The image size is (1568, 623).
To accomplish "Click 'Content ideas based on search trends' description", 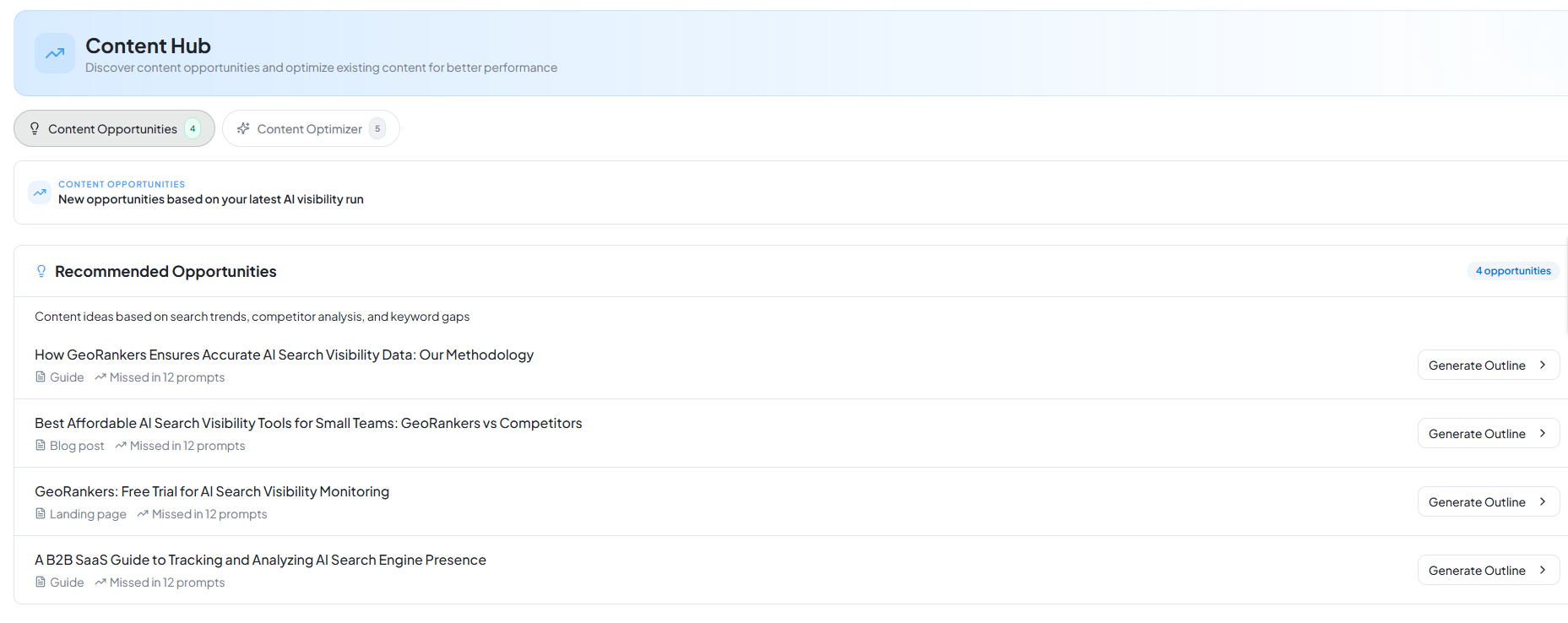I will pyautogui.click(x=252, y=317).
